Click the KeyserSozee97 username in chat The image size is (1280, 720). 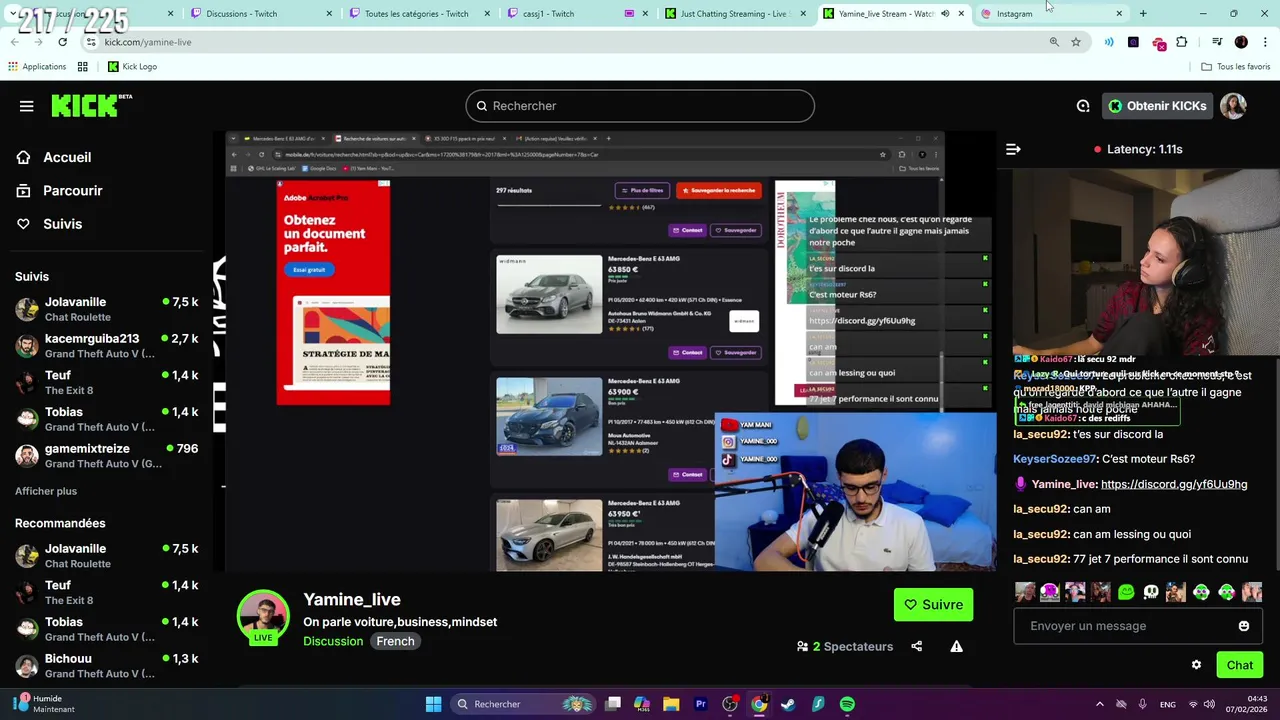point(1055,459)
